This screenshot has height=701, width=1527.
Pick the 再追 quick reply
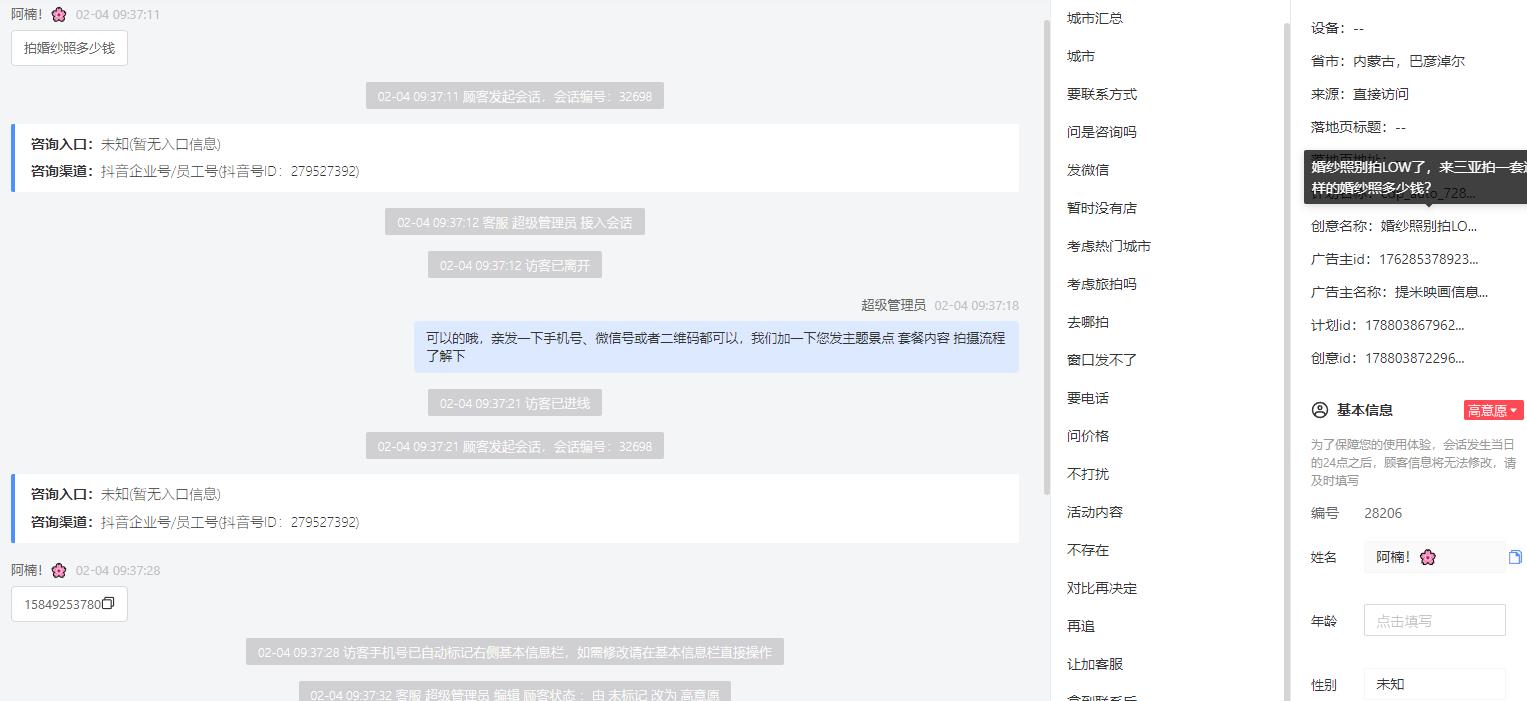point(1080,626)
